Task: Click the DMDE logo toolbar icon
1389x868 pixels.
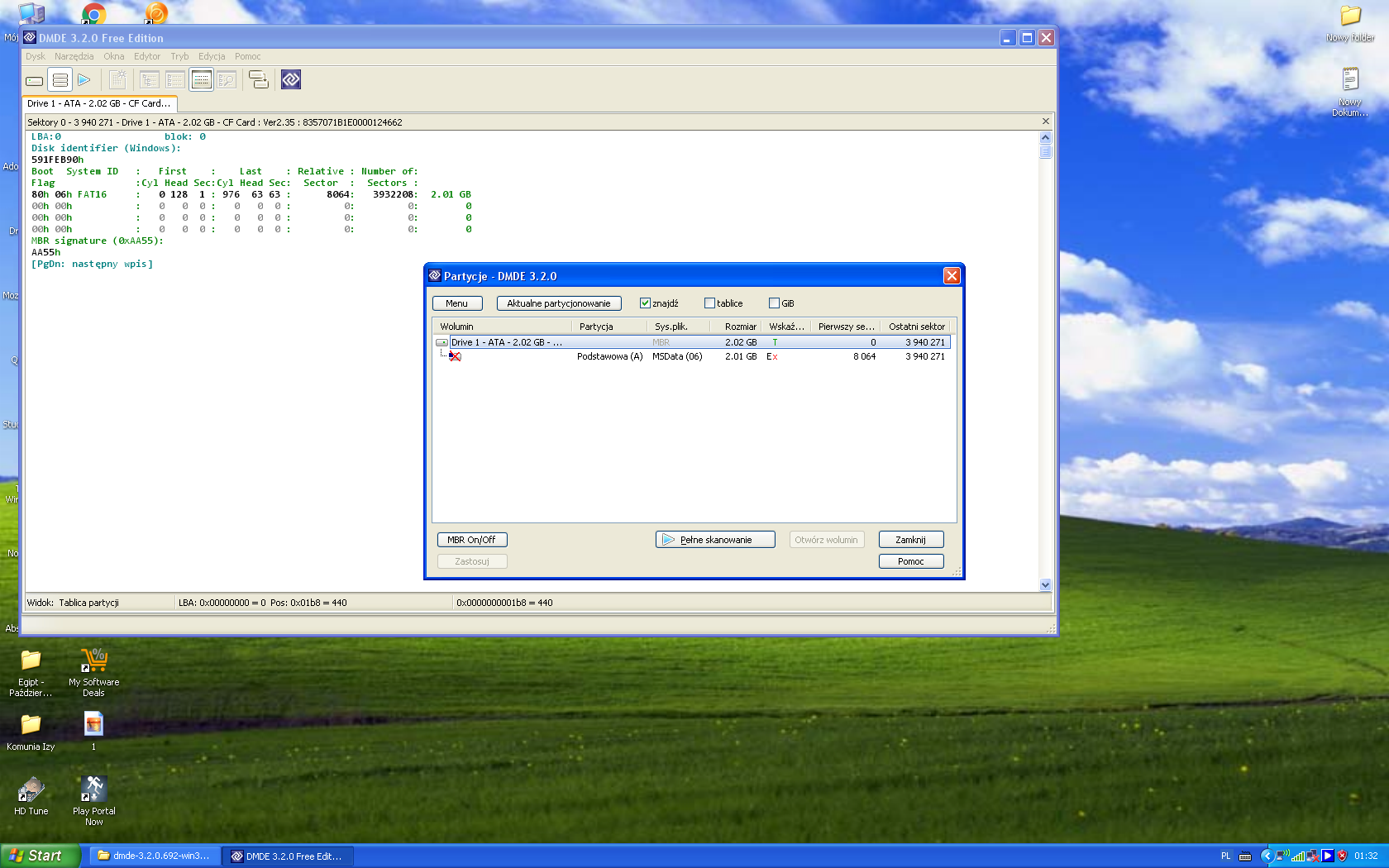Action: click(290, 80)
